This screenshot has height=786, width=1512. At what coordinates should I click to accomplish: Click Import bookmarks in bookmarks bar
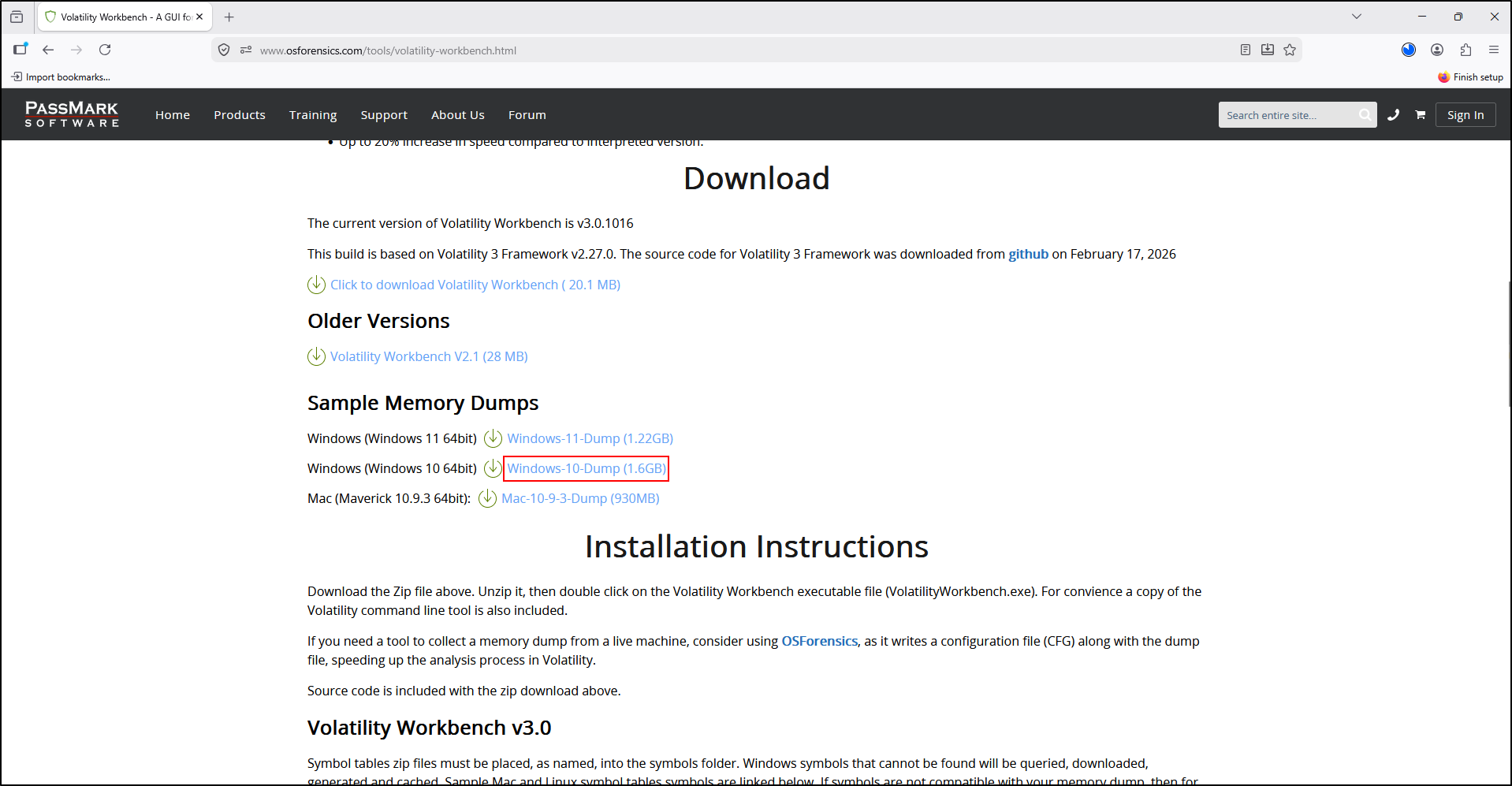[61, 77]
